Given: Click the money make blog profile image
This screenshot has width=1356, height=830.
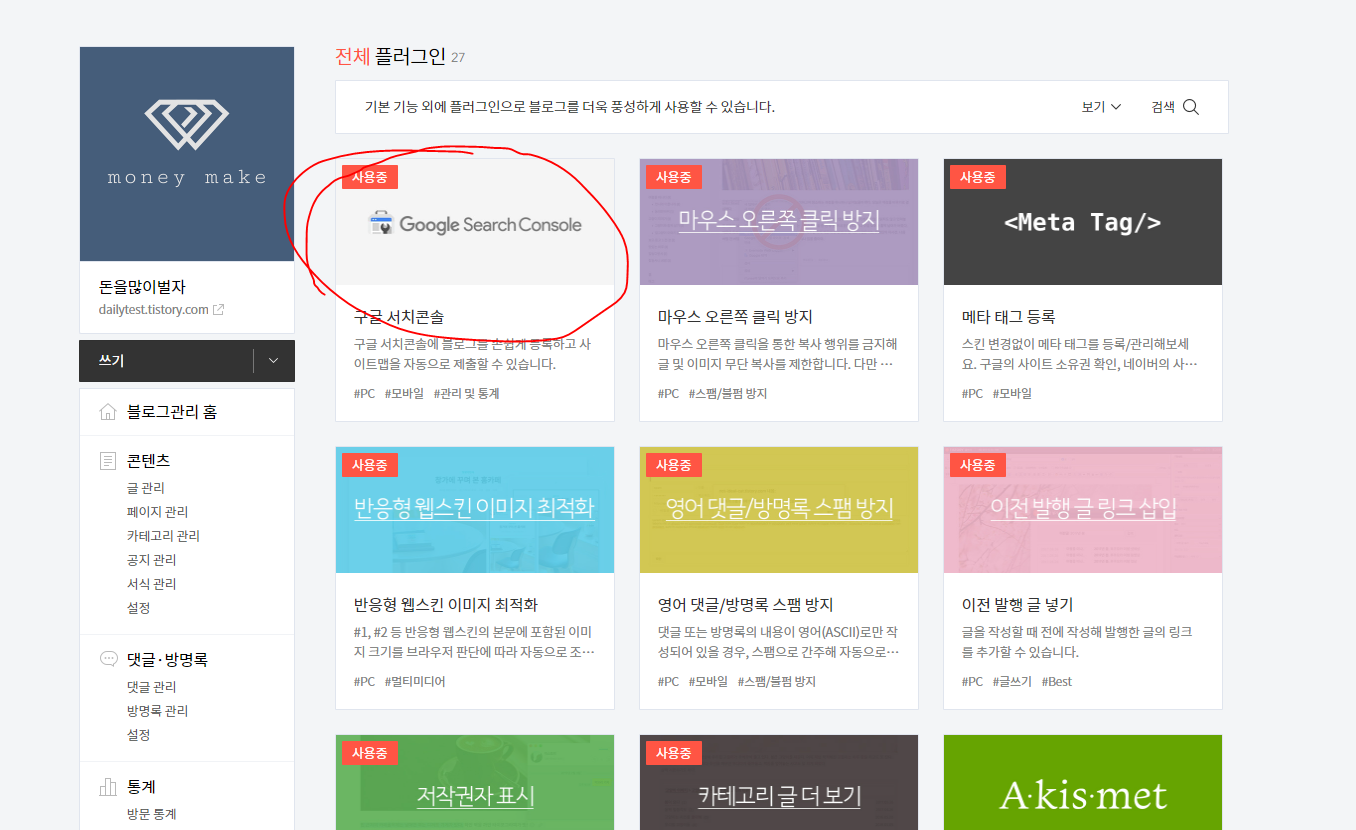Looking at the screenshot, I should click(x=187, y=154).
